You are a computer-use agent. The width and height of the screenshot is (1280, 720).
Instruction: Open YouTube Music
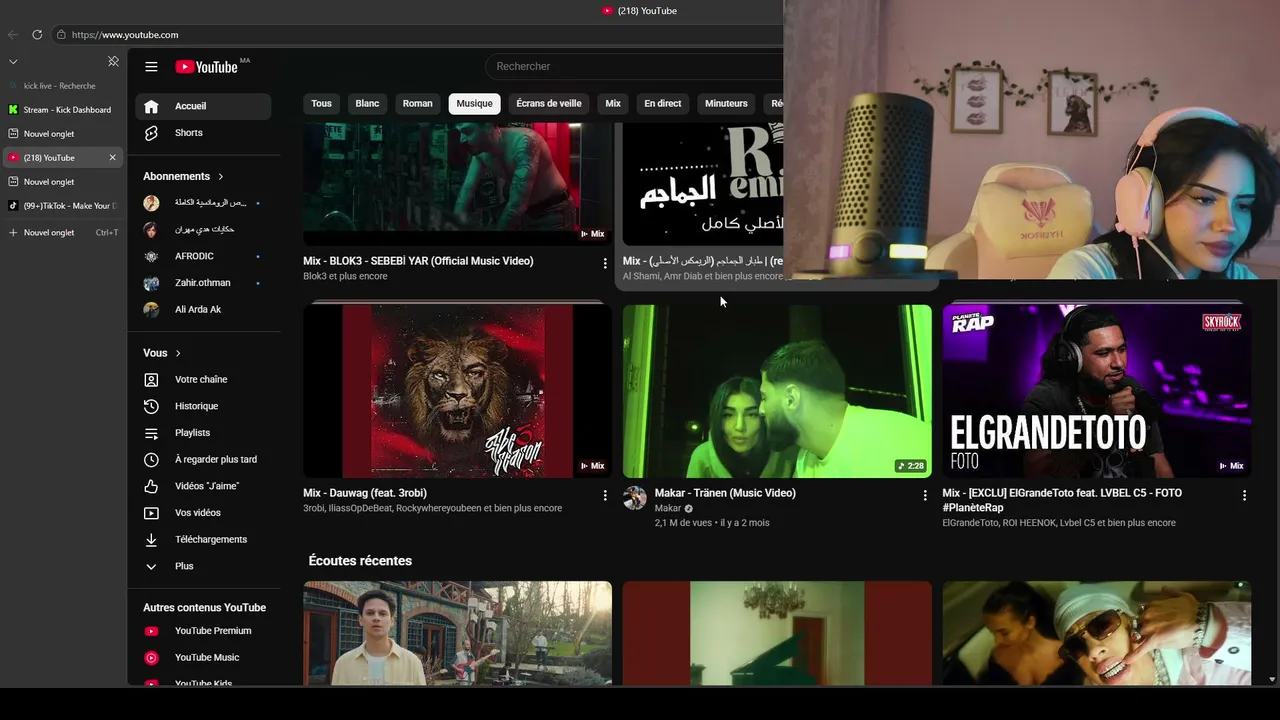tap(203, 658)
